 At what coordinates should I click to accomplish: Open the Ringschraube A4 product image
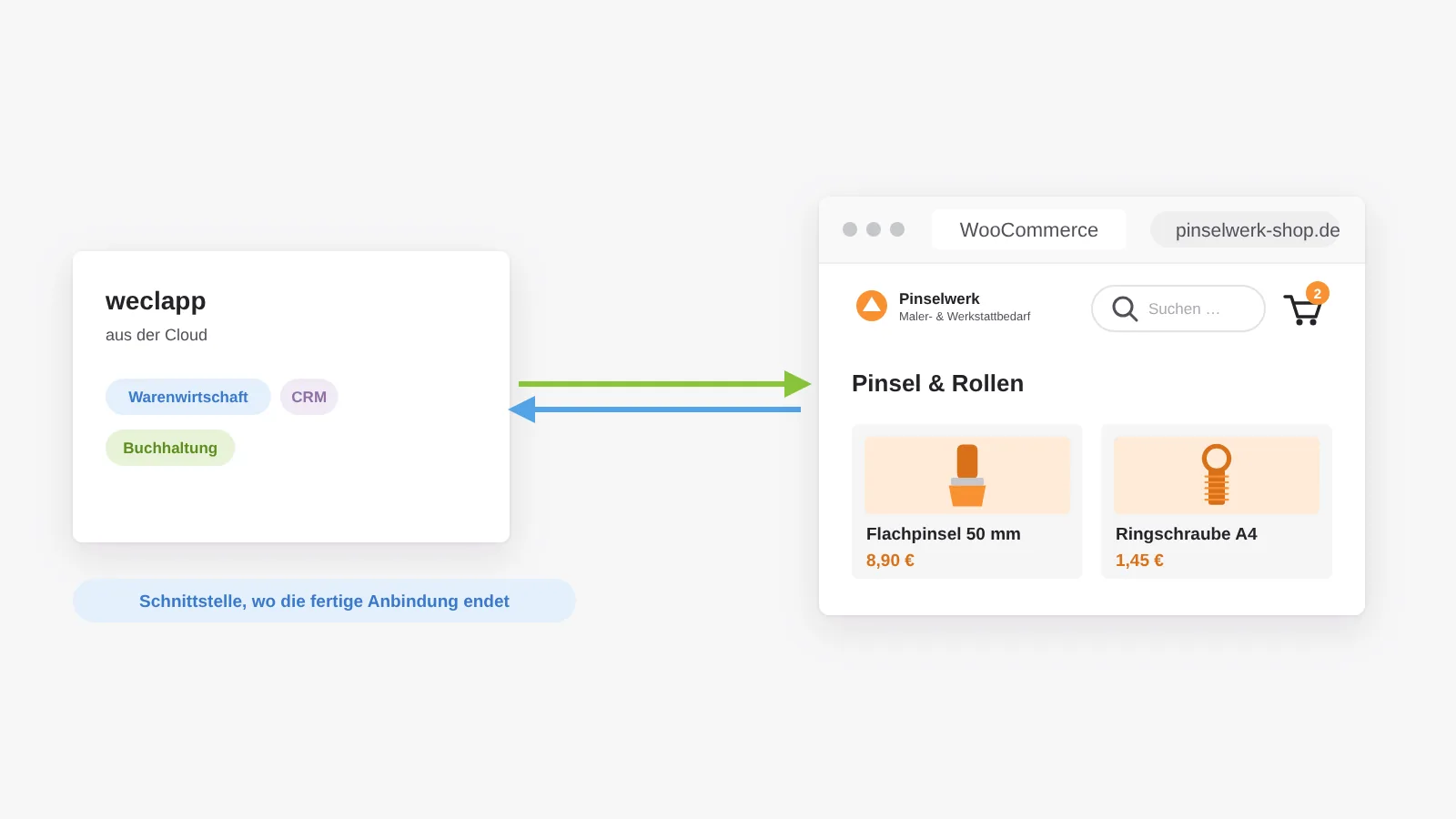[x=1217, y=475]
